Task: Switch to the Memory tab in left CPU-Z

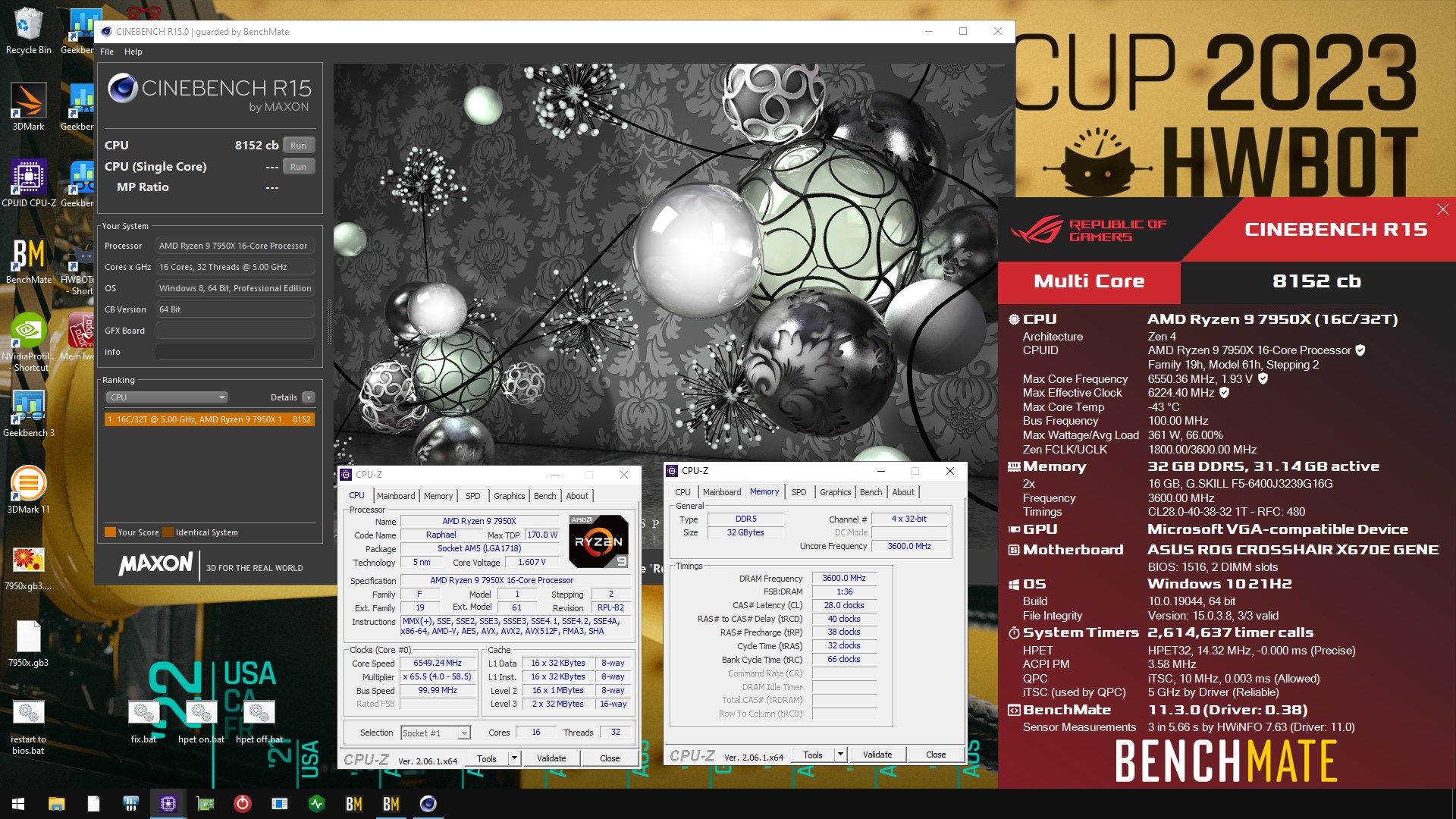Action: pyautogui.click(x=438, y=496)
